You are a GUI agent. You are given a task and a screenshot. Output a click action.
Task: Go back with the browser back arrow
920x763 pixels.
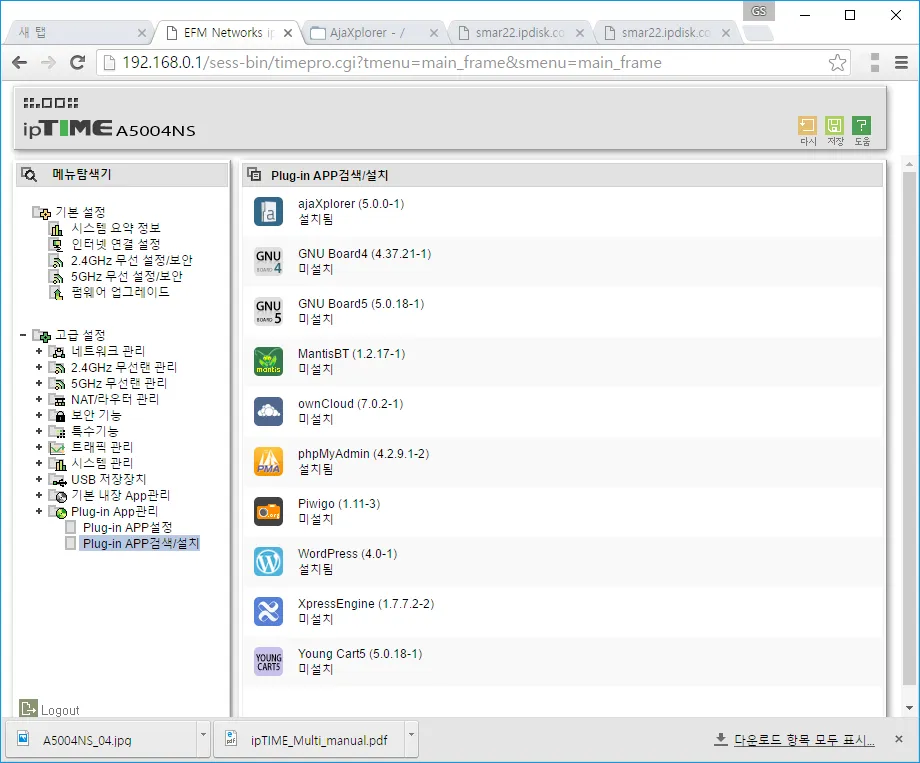click(x=19, y=62)
